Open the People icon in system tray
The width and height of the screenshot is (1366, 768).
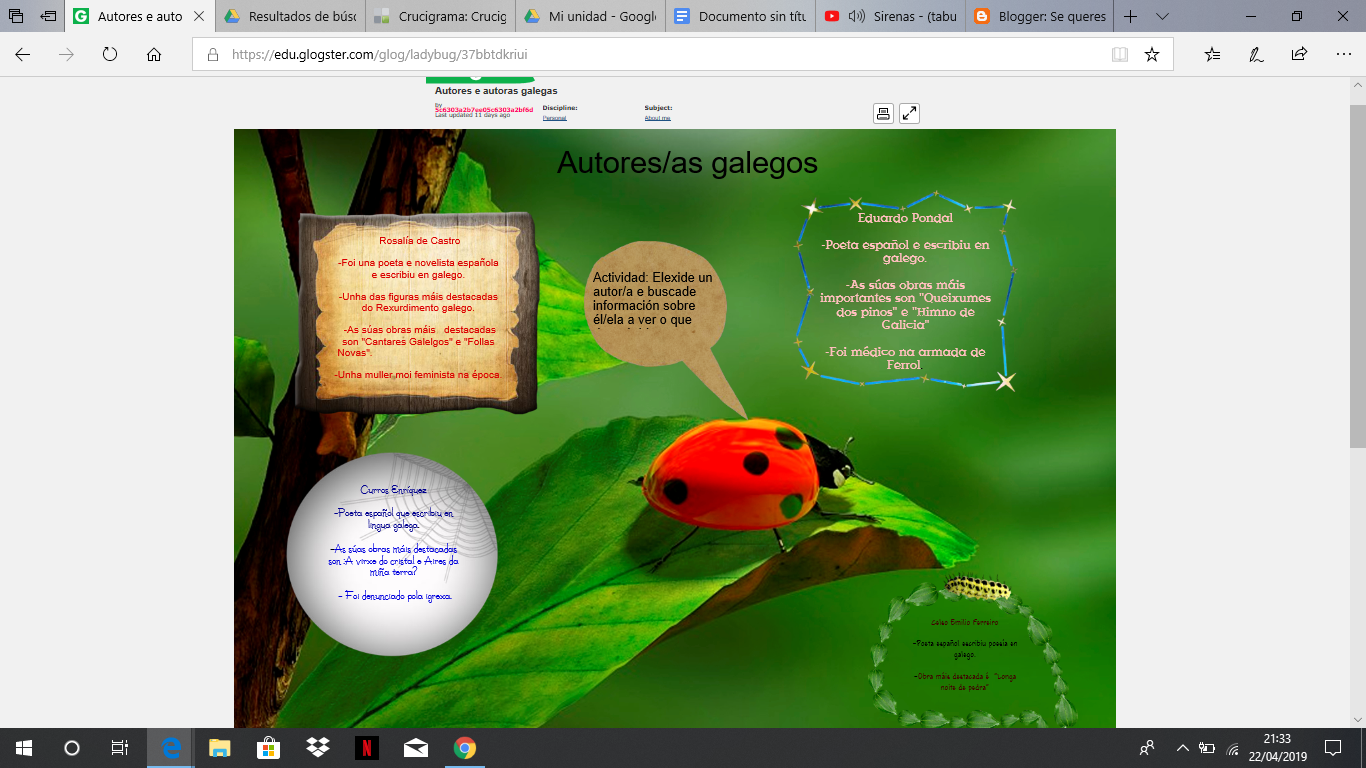click(x=1147, y=748)
